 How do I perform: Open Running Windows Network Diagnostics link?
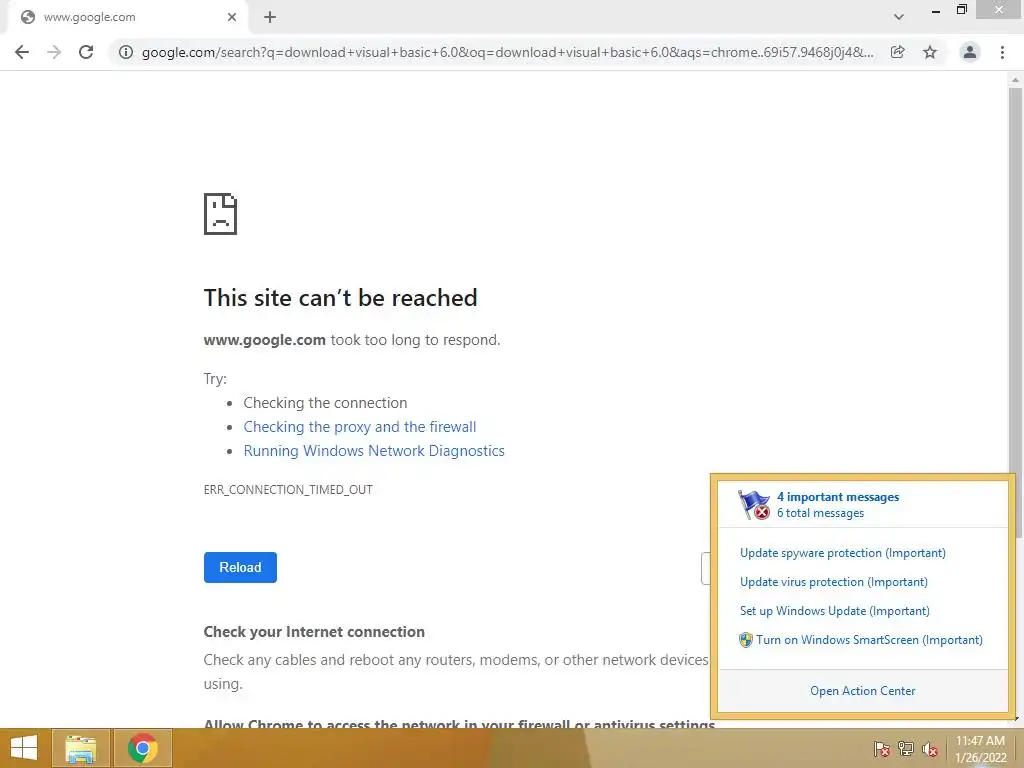[374, 451]
